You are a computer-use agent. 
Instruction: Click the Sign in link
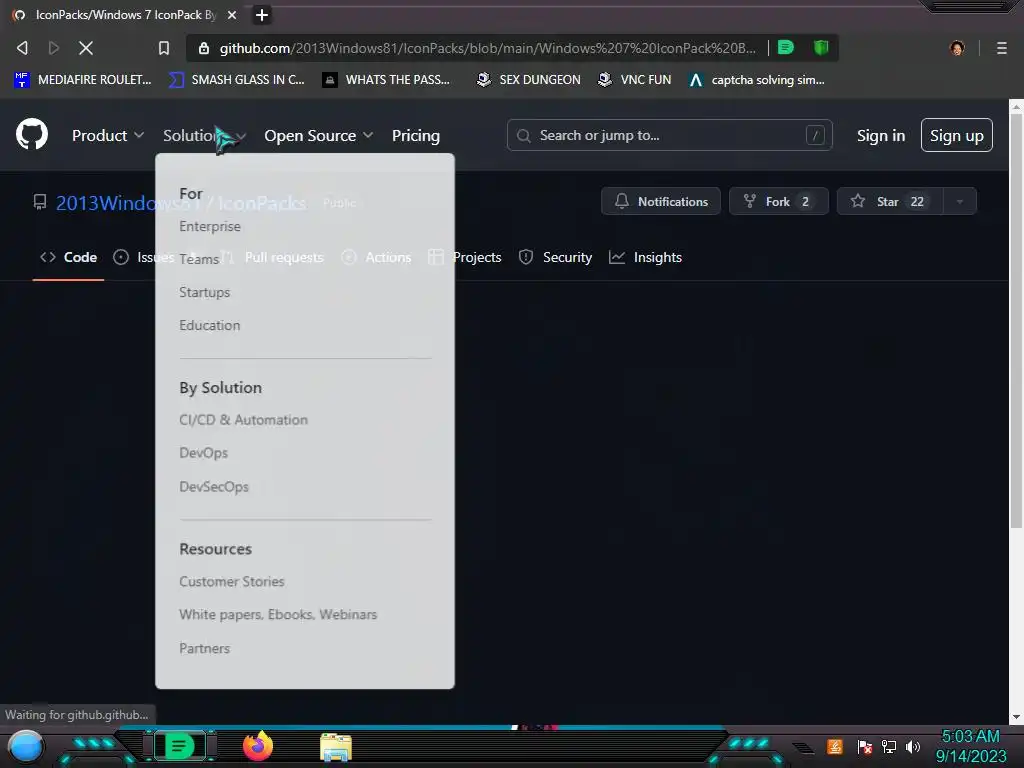point(880,135)
